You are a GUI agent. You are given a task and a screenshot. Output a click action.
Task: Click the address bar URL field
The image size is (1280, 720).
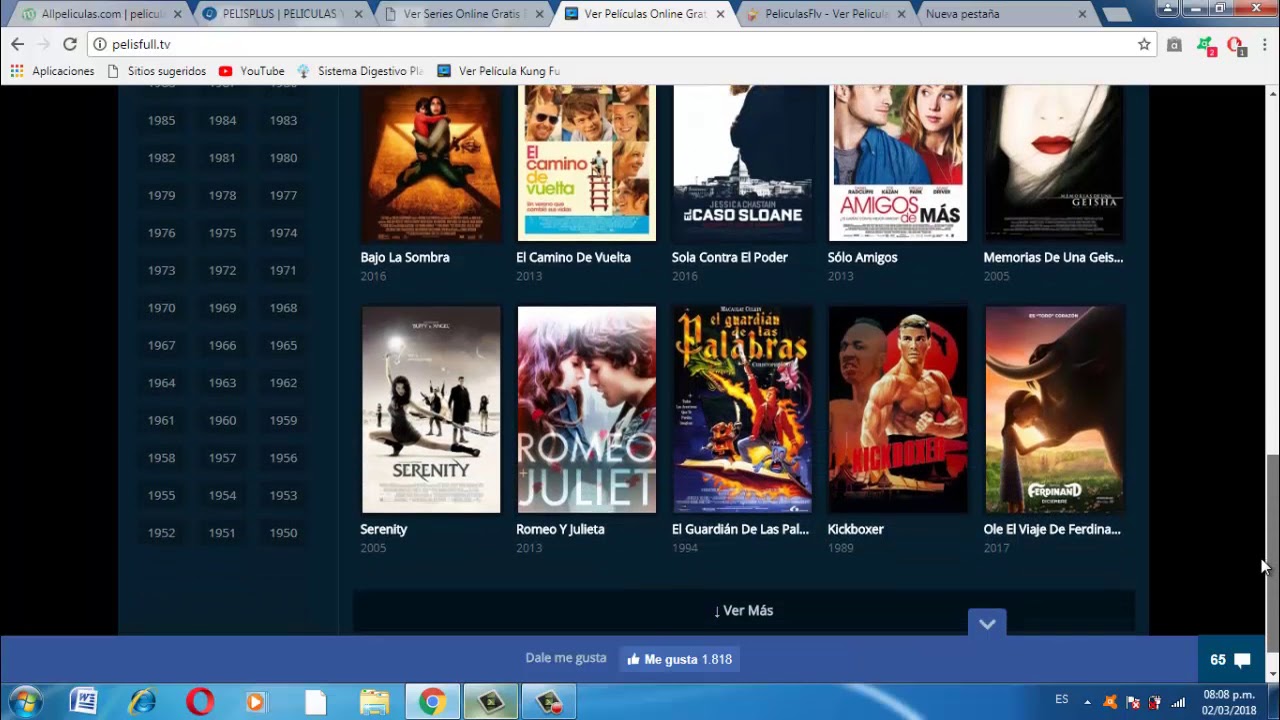pos(620,44)
